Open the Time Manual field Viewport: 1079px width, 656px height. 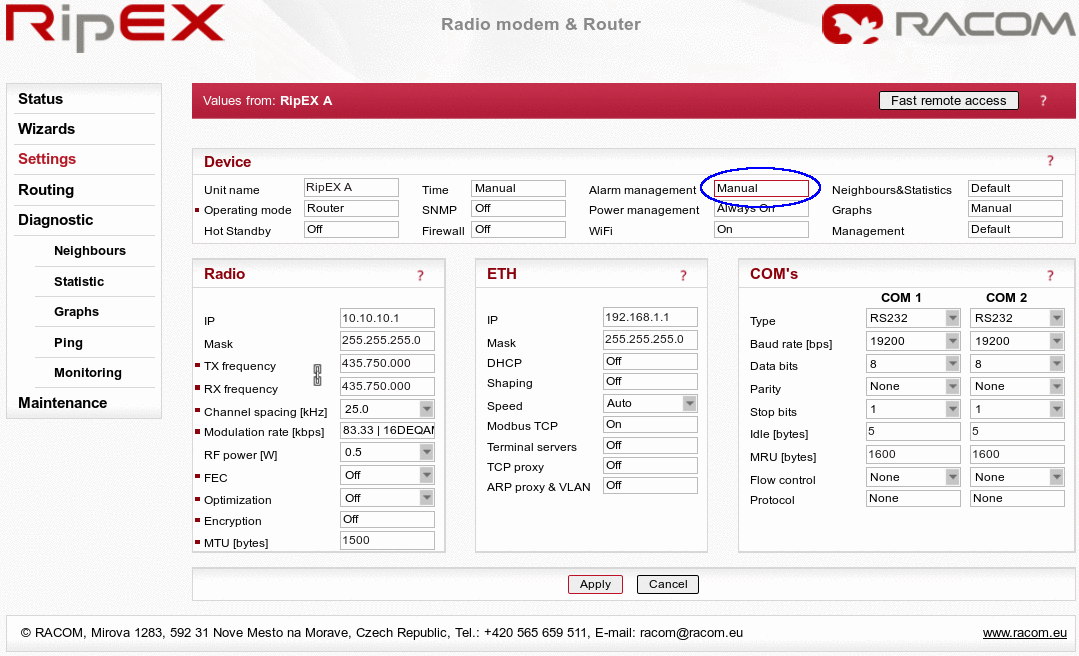pos(519,189)
